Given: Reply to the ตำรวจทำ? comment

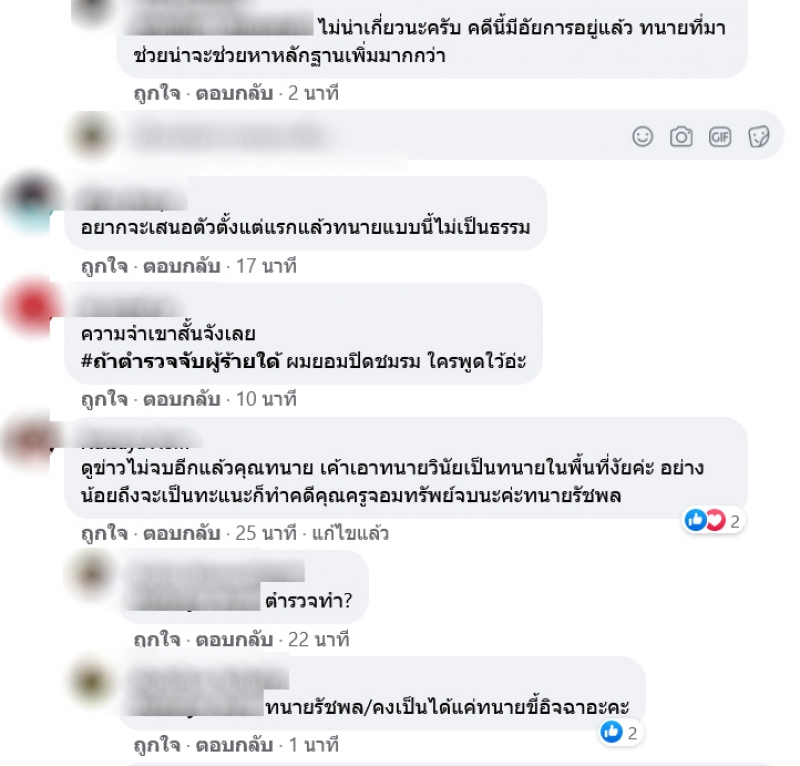Looking at the screenshot, I should coord(234,639).
